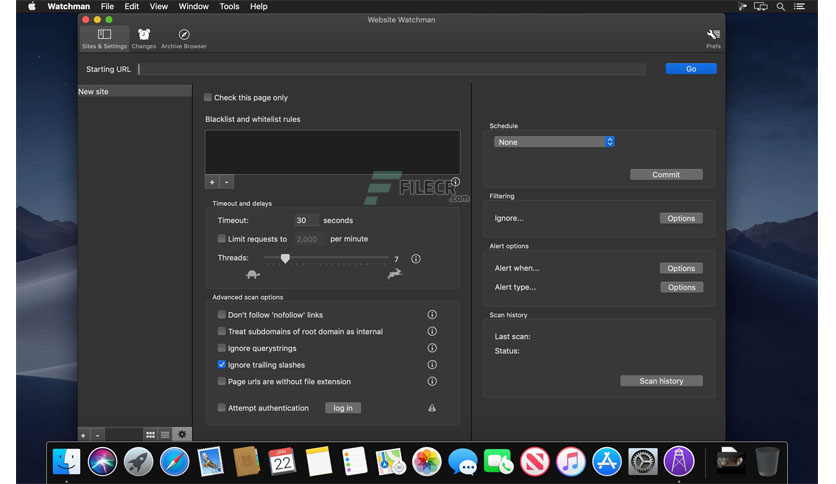Click the blacklist and whitelist rules box
Screen dimensions: 836x484
[333, 152]
